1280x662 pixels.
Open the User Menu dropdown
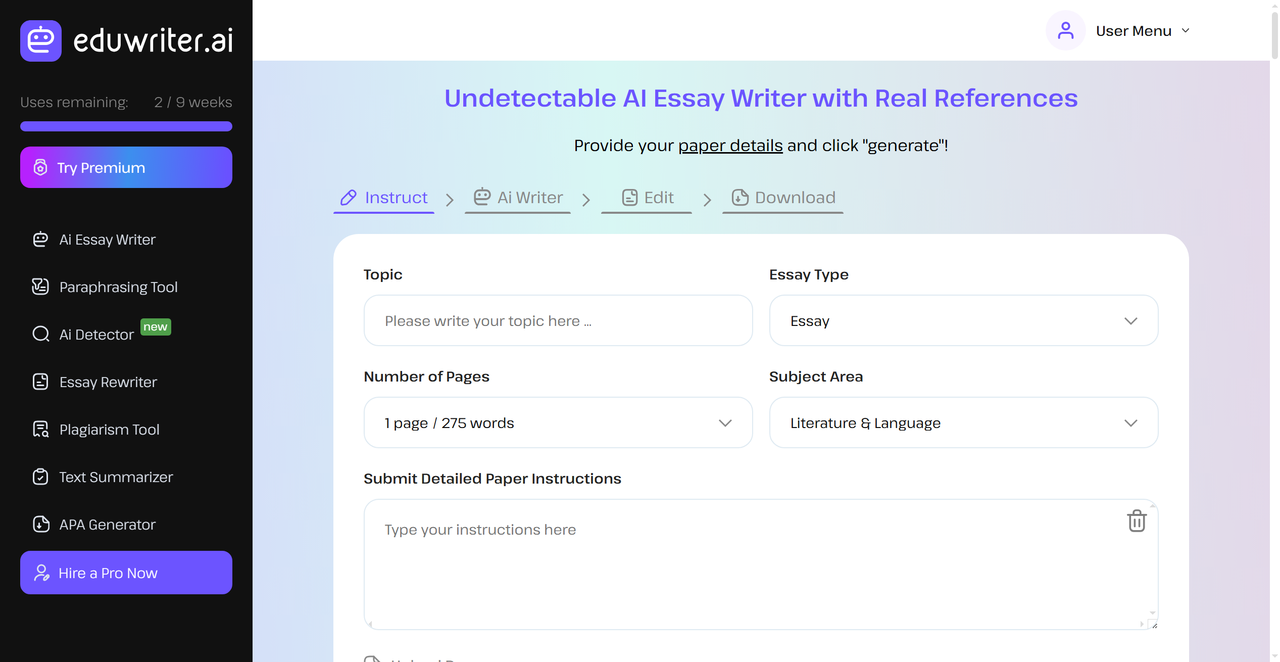coord(1120,30)
